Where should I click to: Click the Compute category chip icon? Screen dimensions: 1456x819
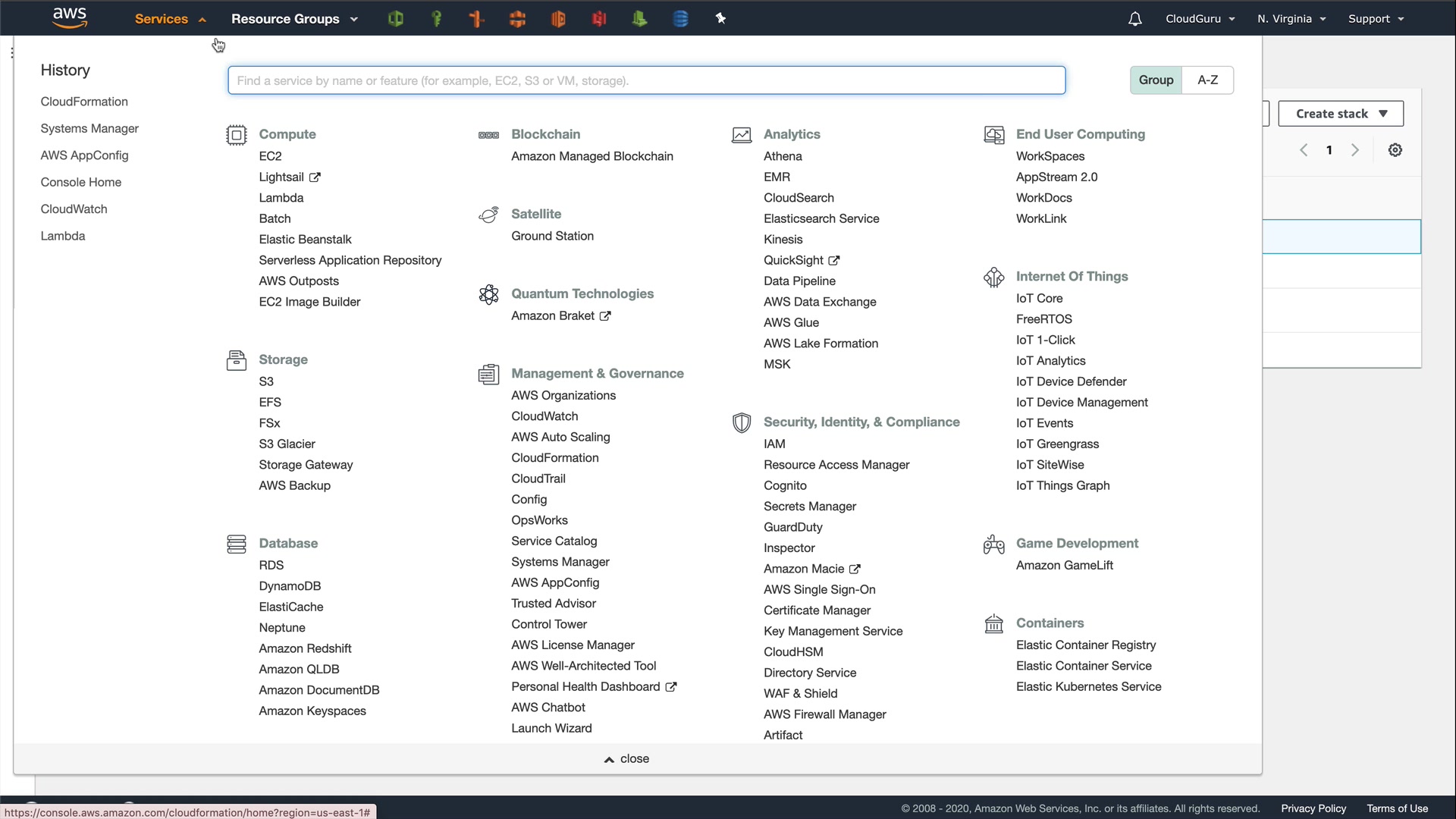pos(236,135)
